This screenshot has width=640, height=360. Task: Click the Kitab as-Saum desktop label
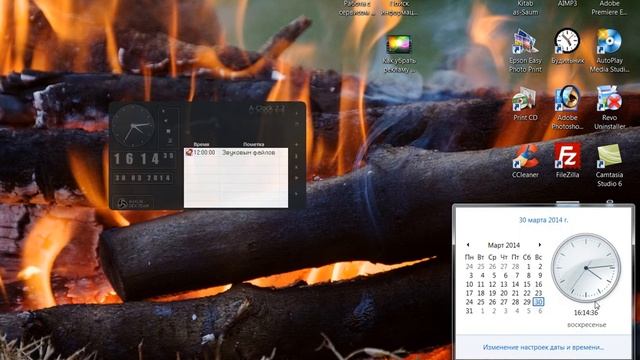point(525,8)
